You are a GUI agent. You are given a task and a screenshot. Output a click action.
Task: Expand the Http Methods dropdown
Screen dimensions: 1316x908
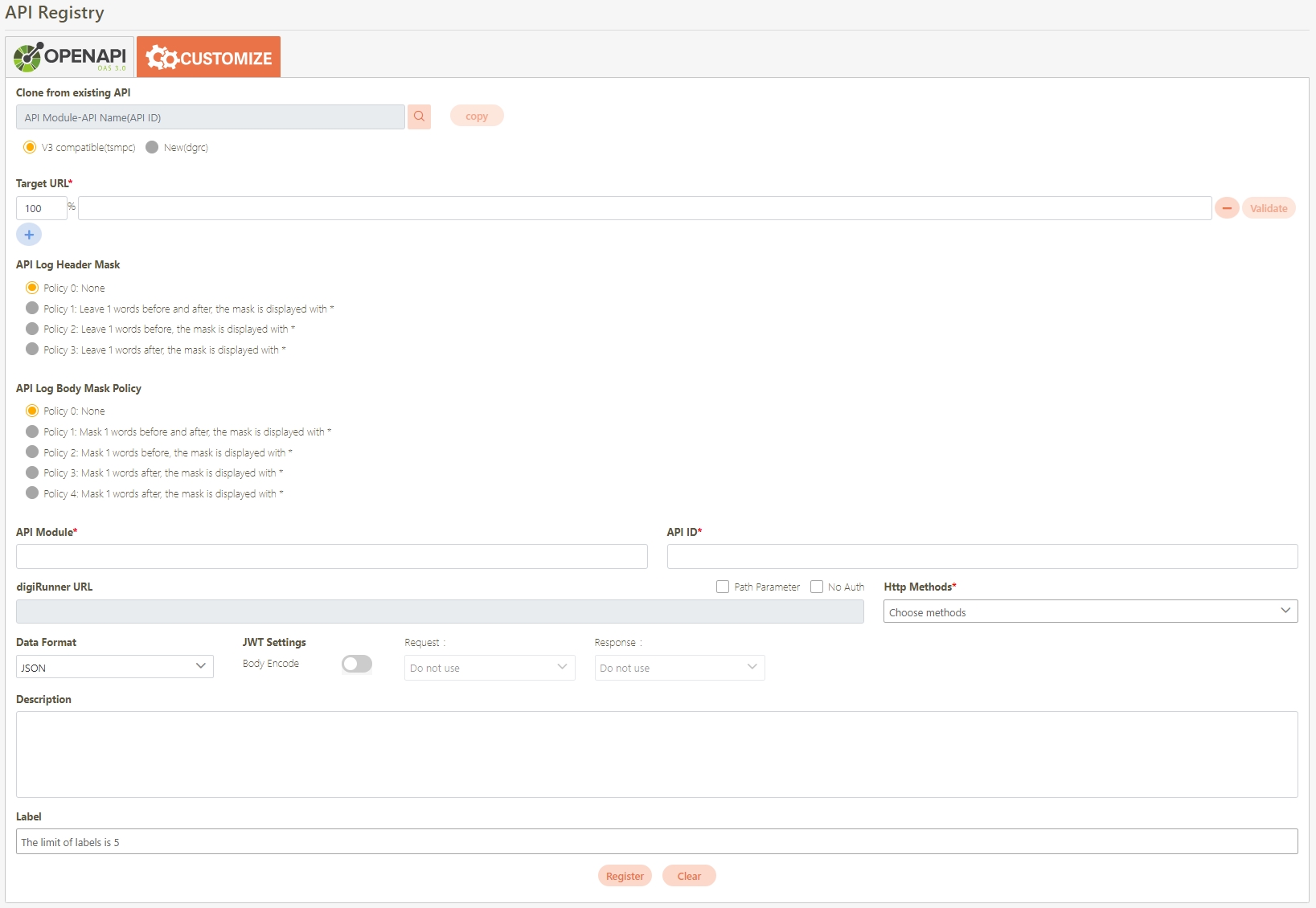(1090, 611)
